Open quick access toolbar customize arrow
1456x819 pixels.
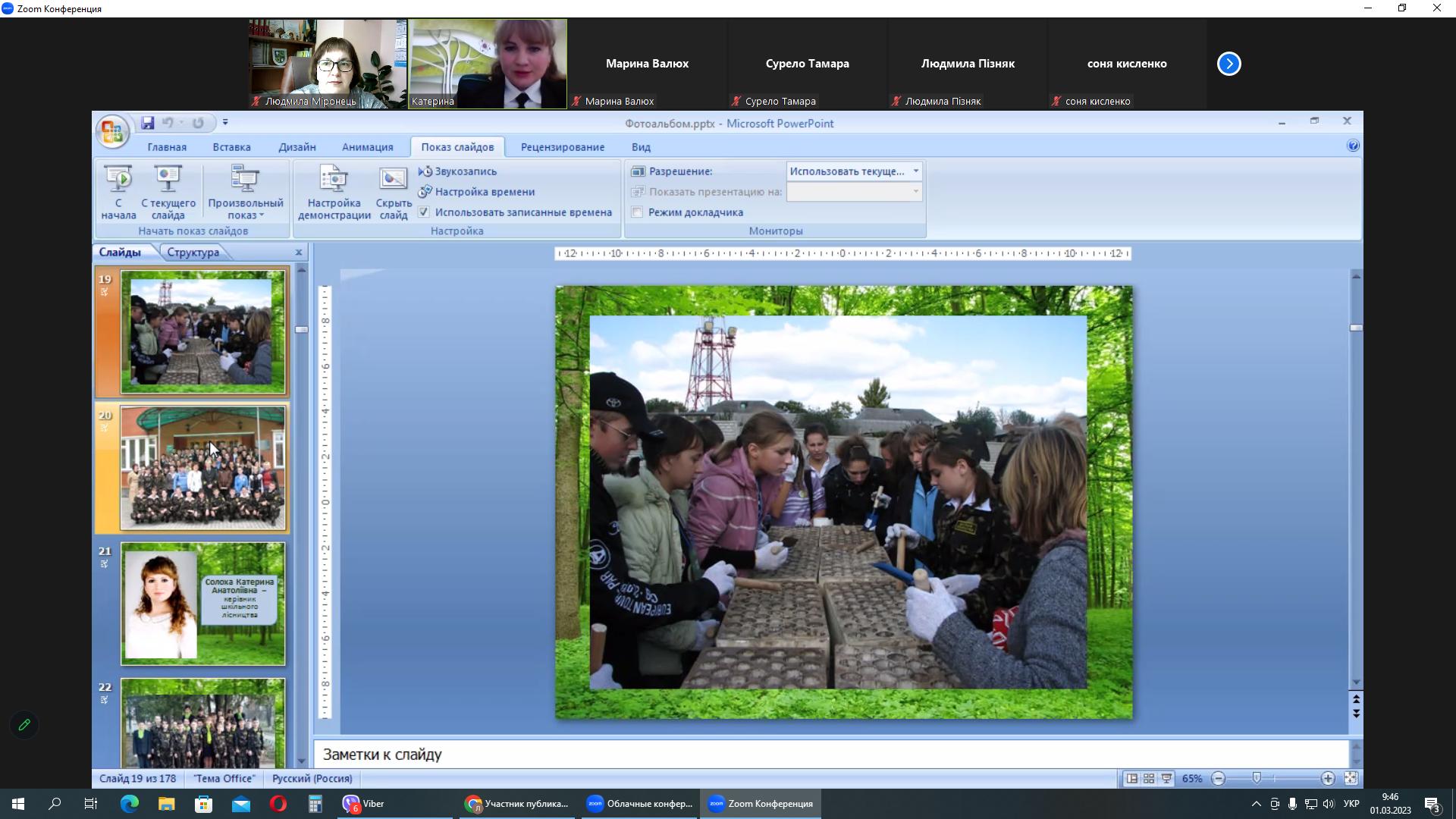225,123
